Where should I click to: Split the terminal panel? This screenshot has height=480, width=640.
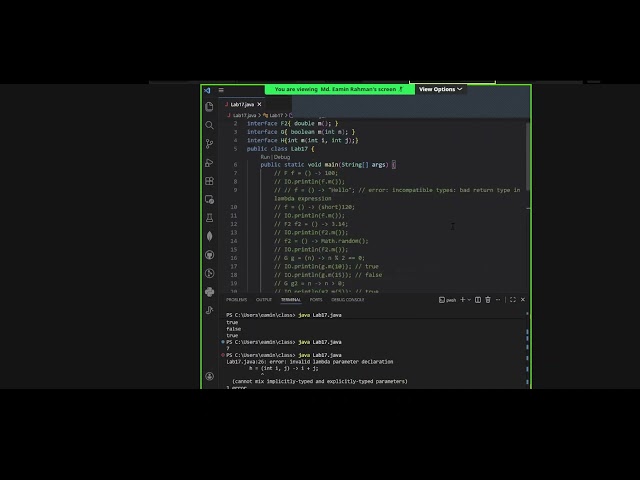click(x=478, y=300)
